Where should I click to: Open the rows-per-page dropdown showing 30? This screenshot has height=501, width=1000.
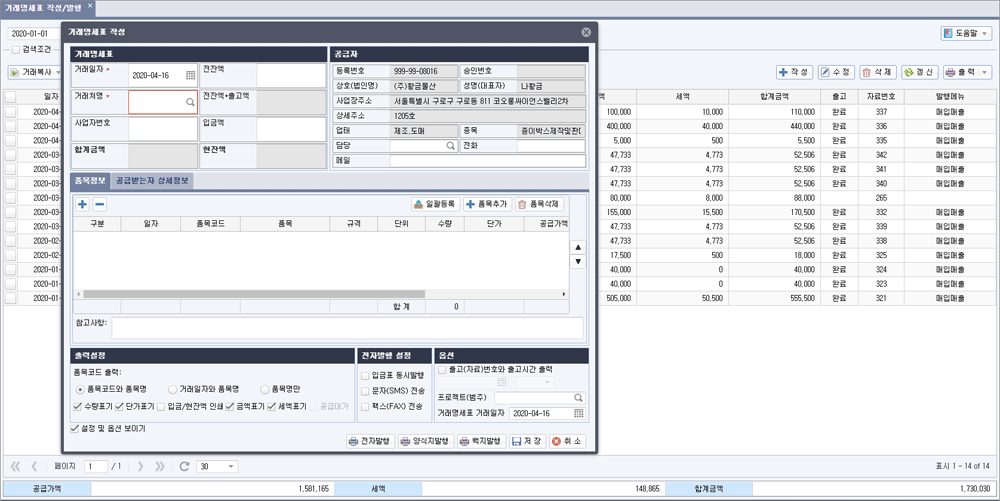[x=217, y=467]
